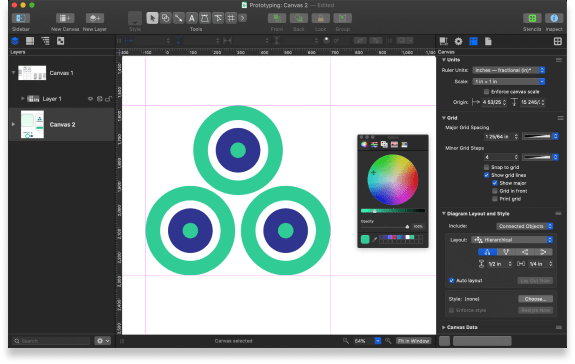Click search field in sidebar
The height and width of the screenshot is (364, 575).
tap(51, 341)
